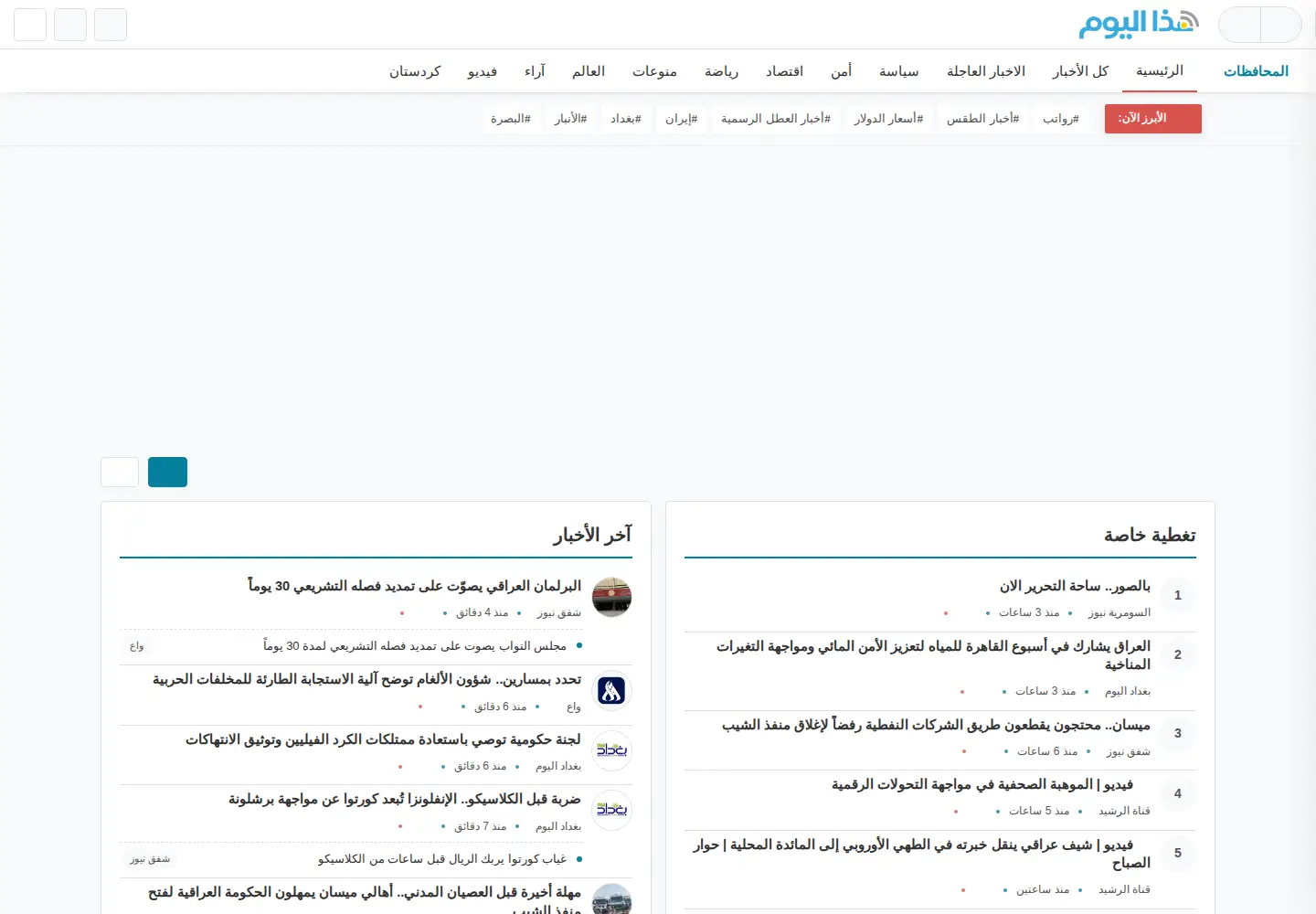
Task: Open البرلمان العراقي يصوّت headline
Action: [x=415, y=586]
